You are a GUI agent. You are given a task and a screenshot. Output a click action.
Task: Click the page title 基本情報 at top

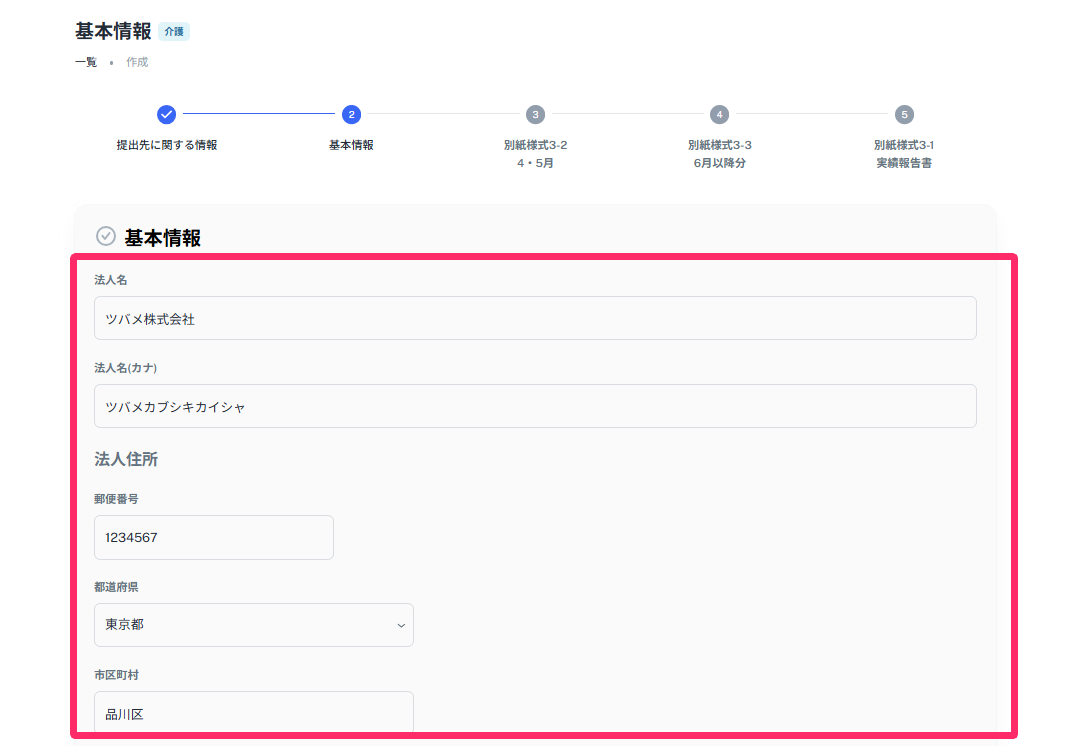tap(113, 31)
